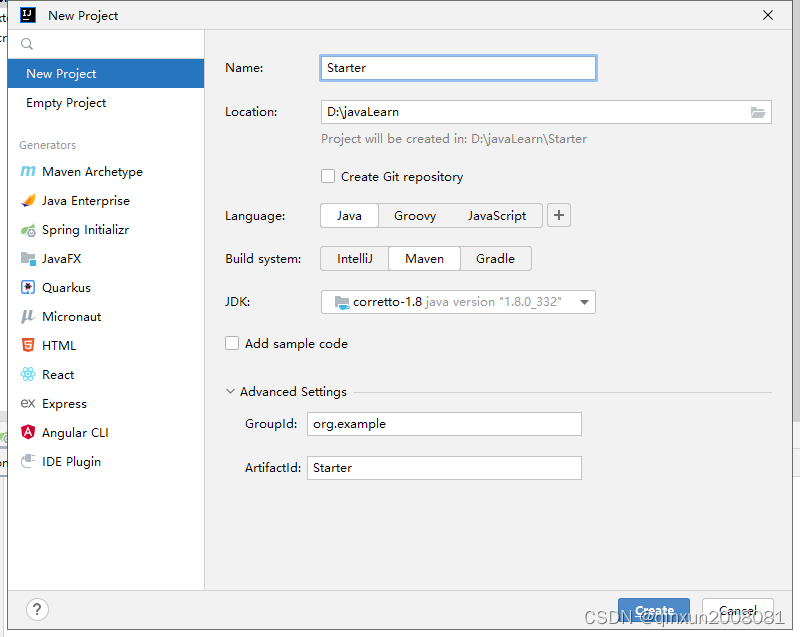Click the Cancel button
Viewport: 800px width, 637px height.
pyautogui.click(x=738, y=610)
